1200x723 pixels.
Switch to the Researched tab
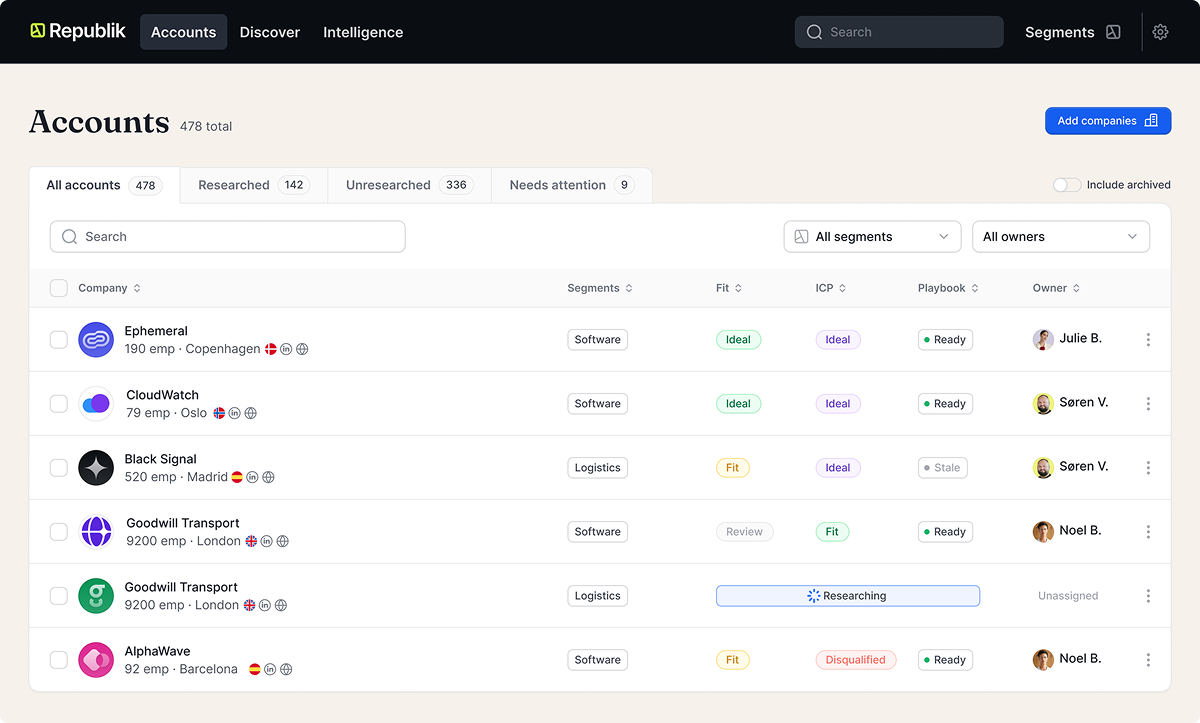tap(254, 185)
